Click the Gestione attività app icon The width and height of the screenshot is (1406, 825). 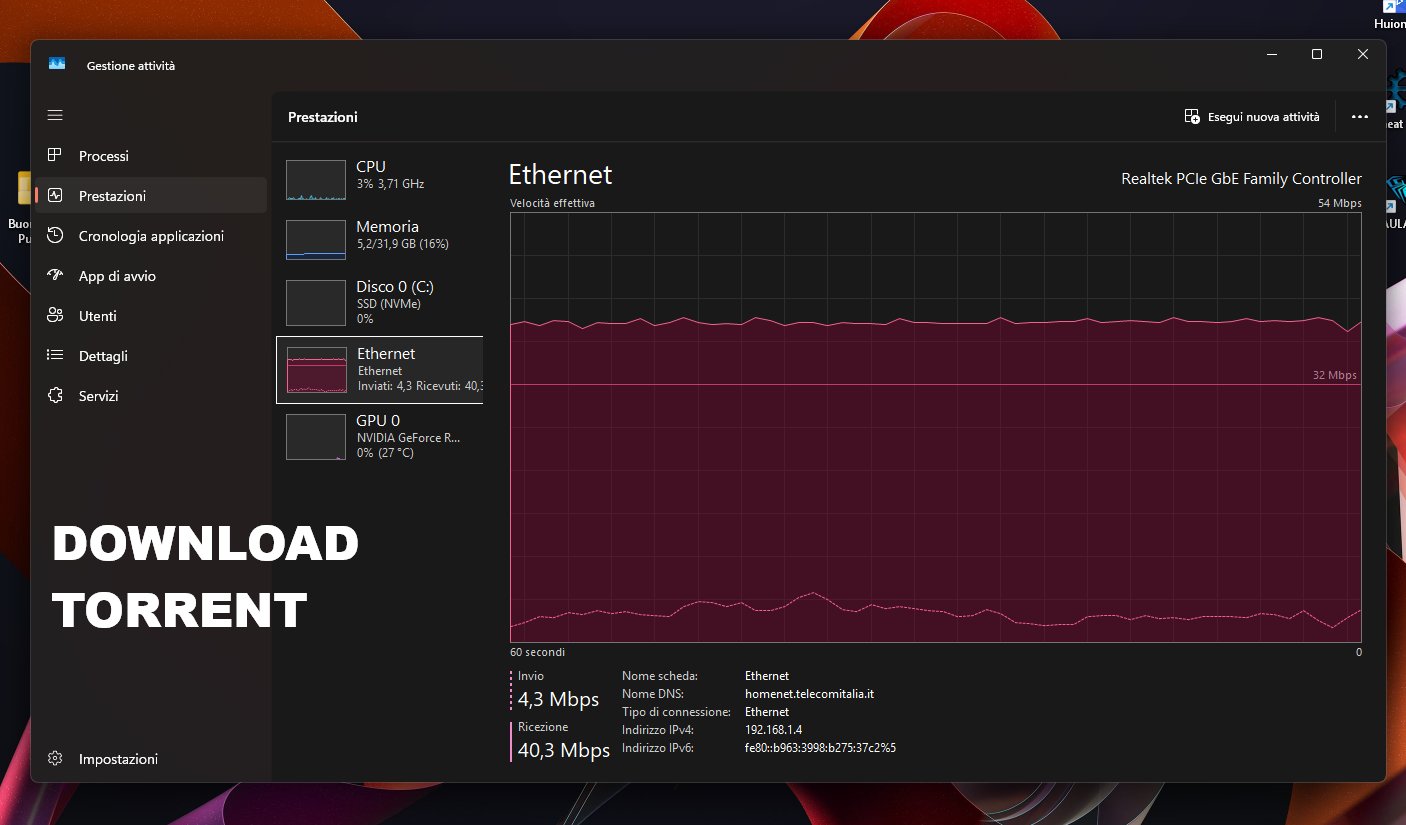(x=57, y=65)
